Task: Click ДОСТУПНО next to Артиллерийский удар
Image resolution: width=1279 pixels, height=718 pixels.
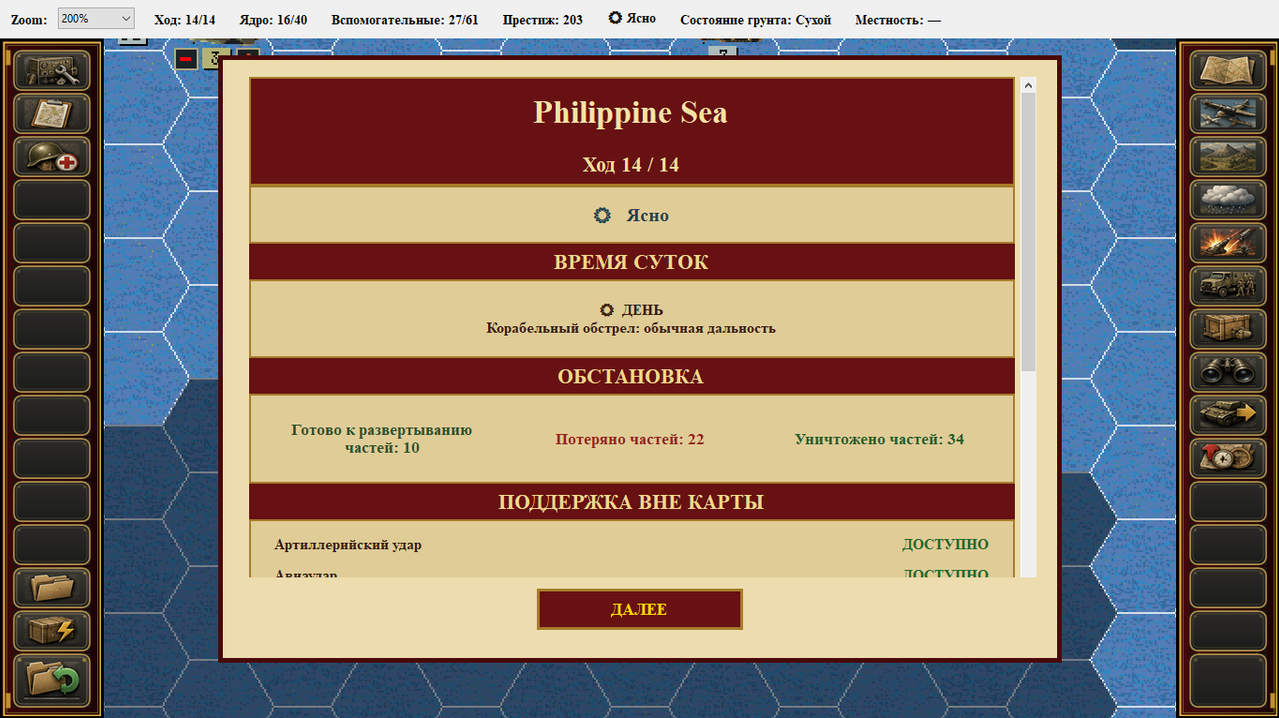Action: pos(945,545)
